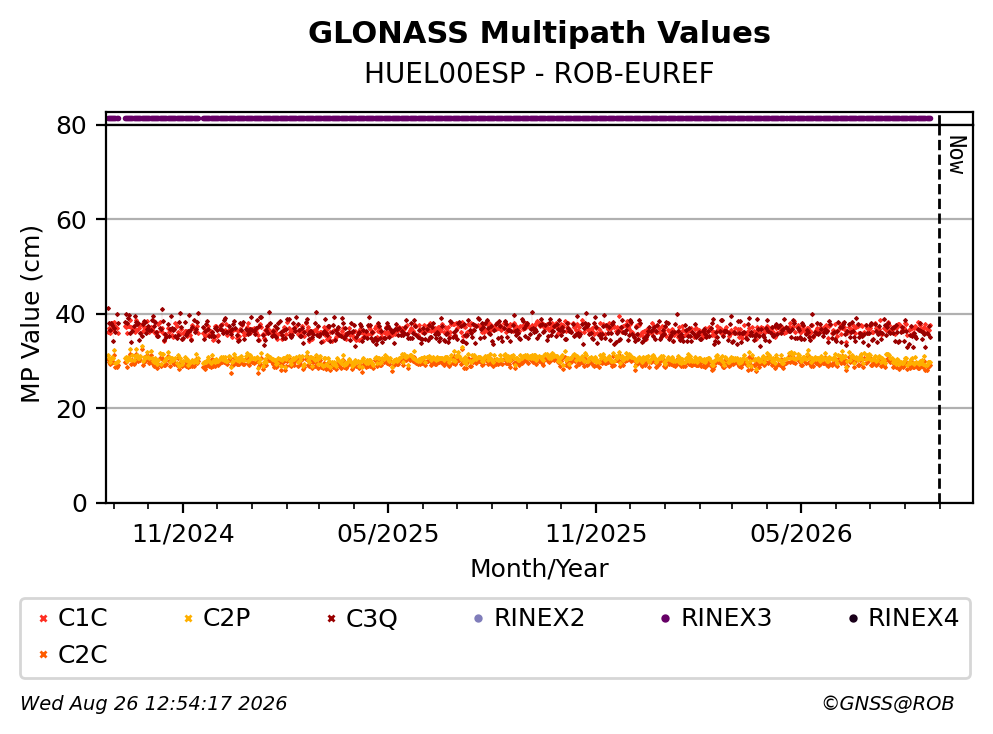Select the C1C legend label
Viewport: 993px width, 734px height.
[82, 617]
